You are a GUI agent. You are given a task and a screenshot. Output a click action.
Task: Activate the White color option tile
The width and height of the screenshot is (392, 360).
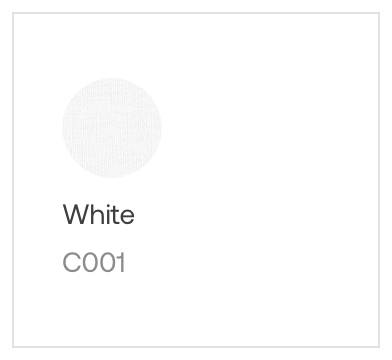(196, 180)
